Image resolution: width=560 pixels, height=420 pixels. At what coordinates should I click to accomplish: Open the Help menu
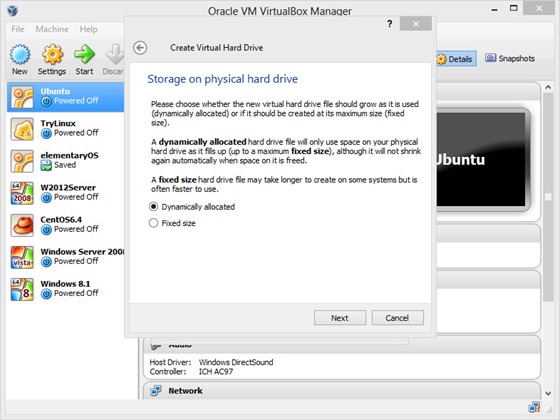click(x=88, y=29)
